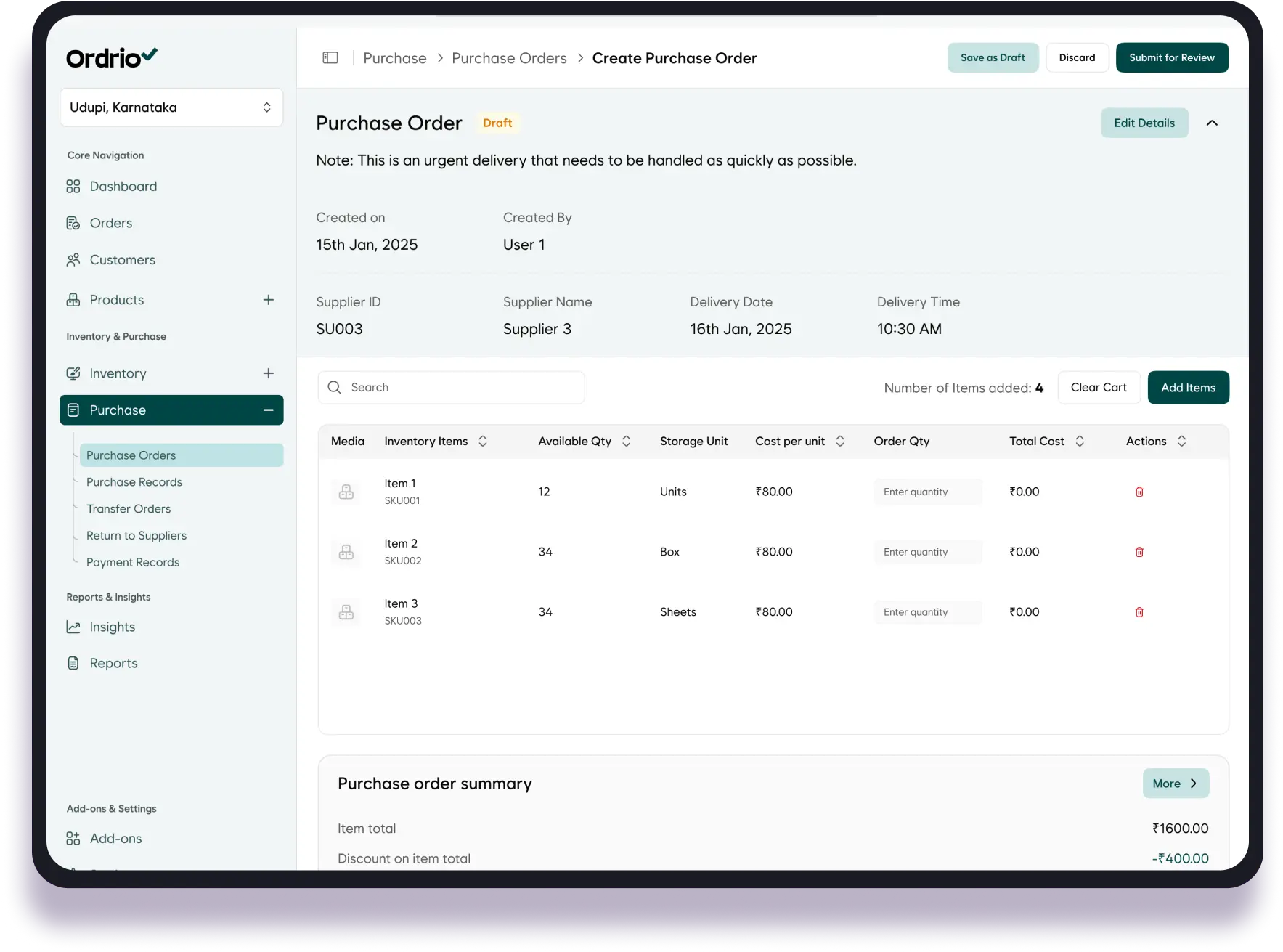Click Item 2 media placeholder thumbnail

[346, 553]
